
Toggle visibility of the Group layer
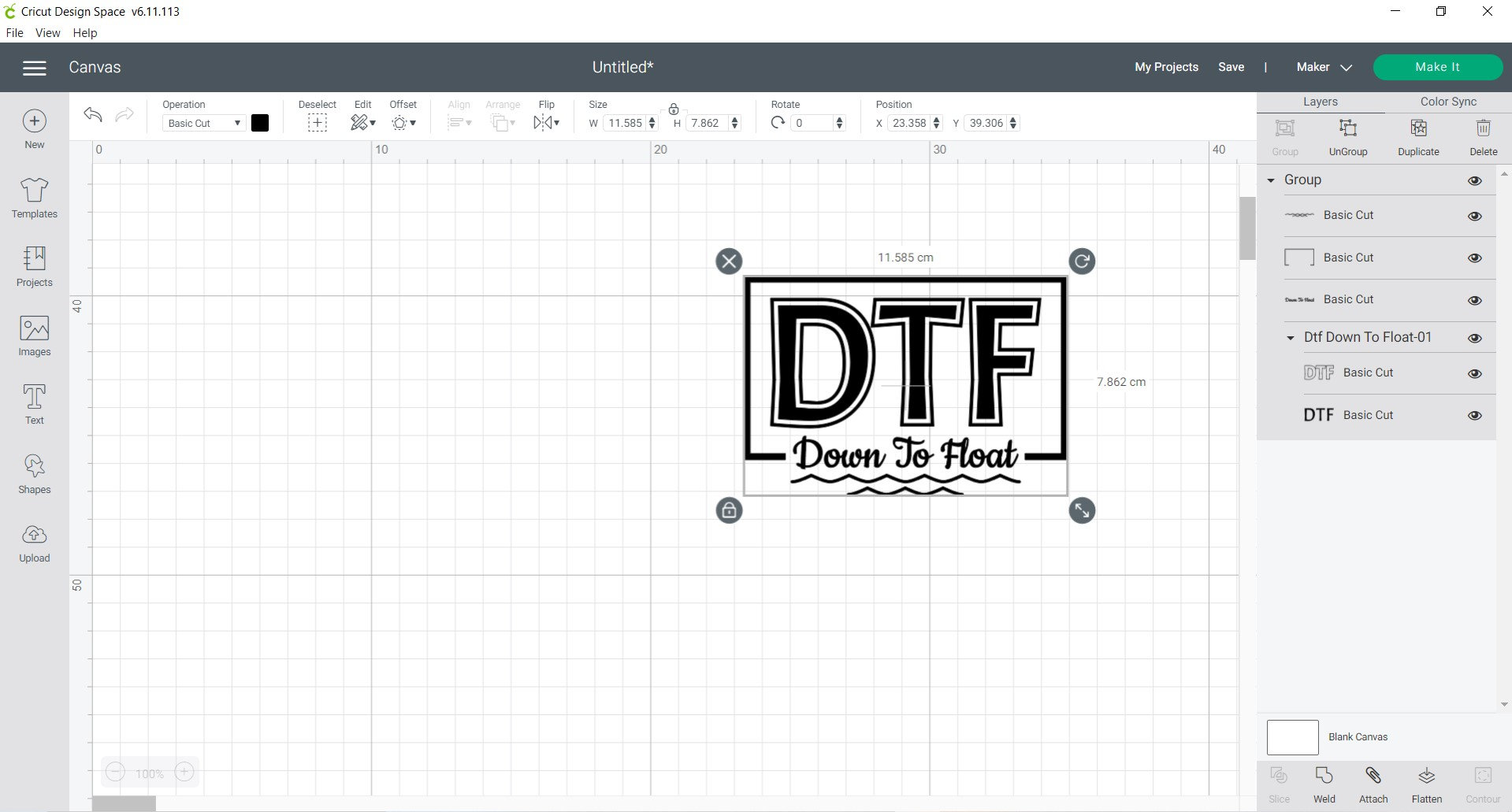point(1474,180)
